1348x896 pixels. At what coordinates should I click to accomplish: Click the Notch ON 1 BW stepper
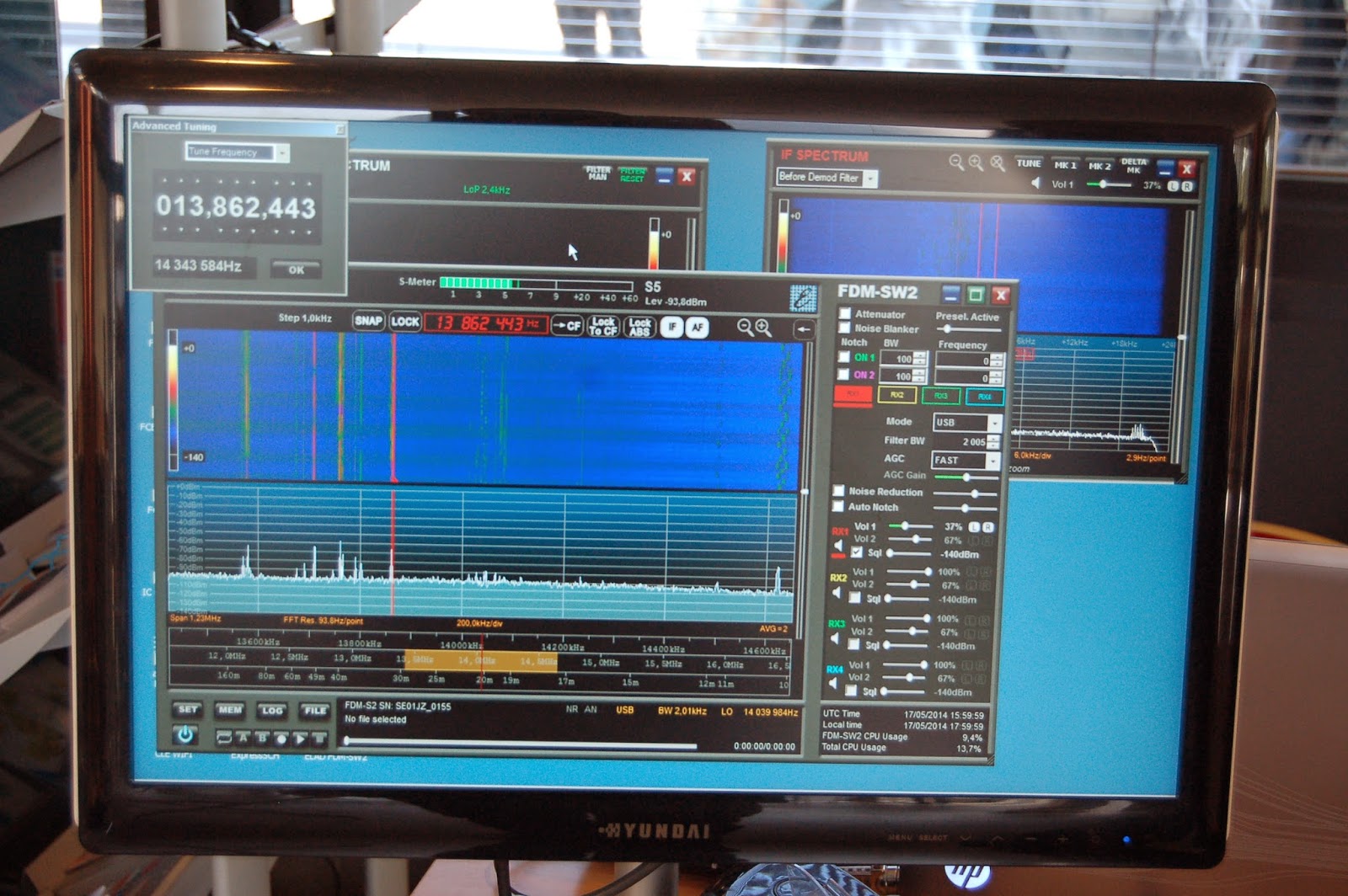tap(920, 359)
